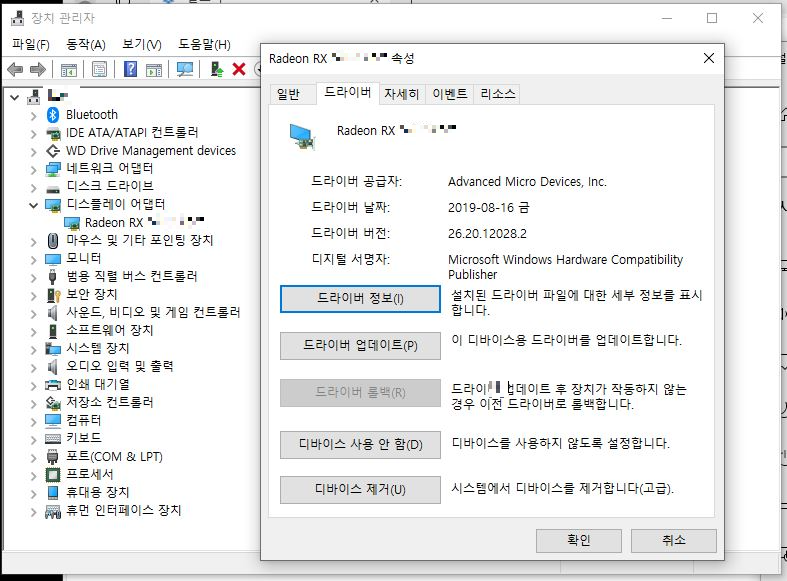Screen dimensions: 787x581
Task: Expand the 모니터 category
Action: click(x=33, y=260)
